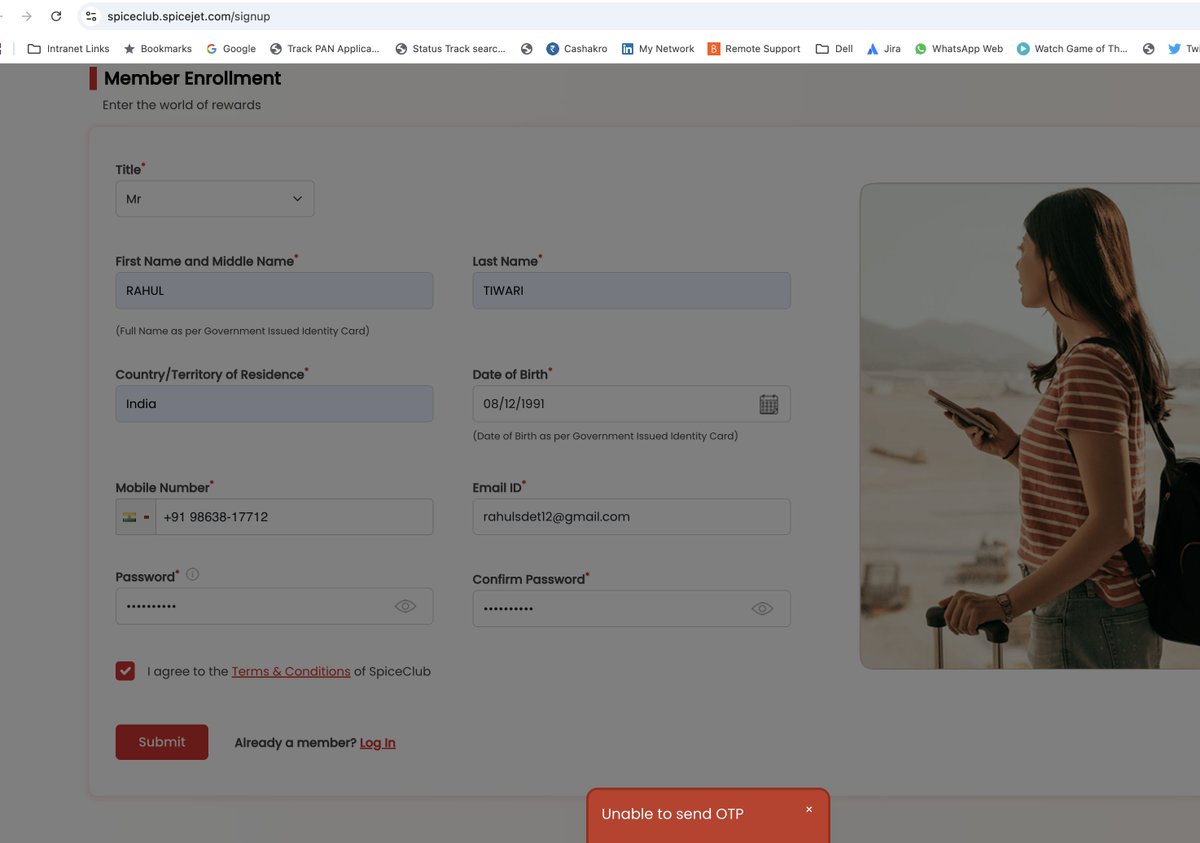This screenshot has width=1200, height=843.
Task: Open the Terms & Conditions link
Action: 291,672
